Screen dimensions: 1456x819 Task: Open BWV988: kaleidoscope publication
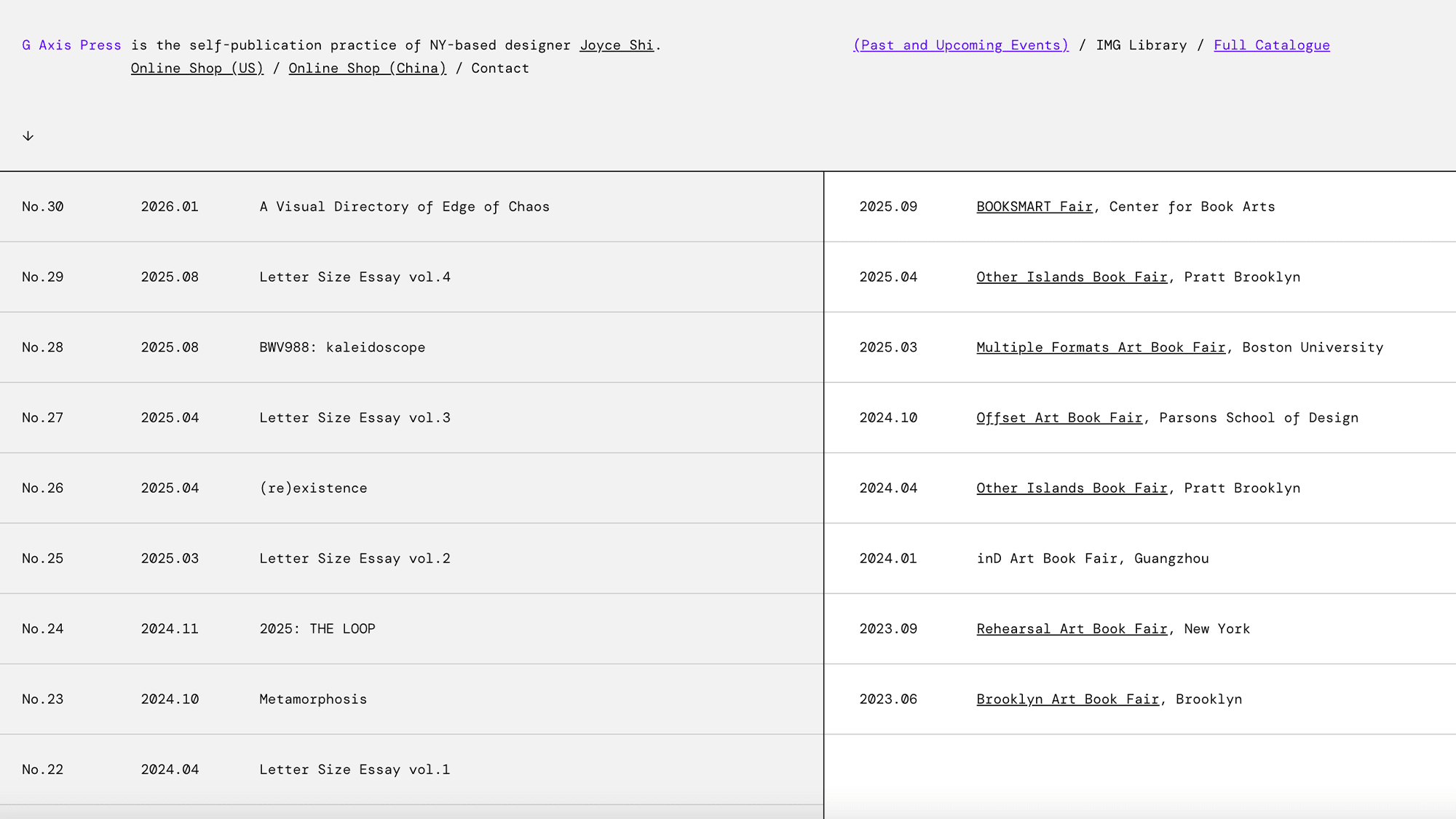click(x=342, y=348)
